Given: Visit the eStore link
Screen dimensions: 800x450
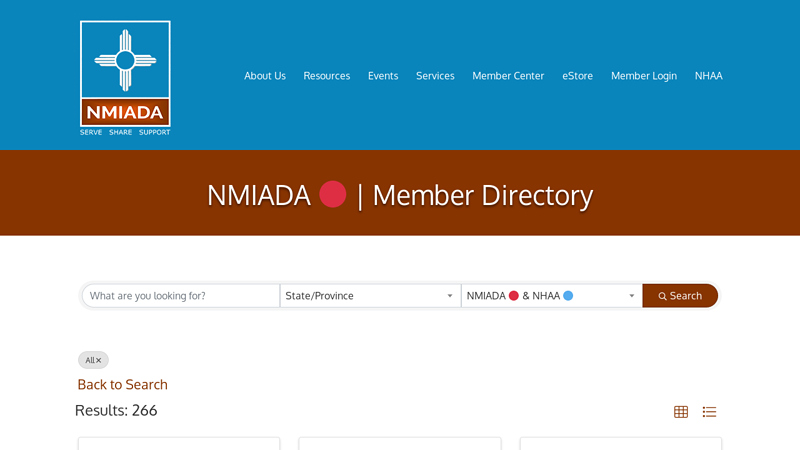Looking at the screenshot, I should point(577,76).
